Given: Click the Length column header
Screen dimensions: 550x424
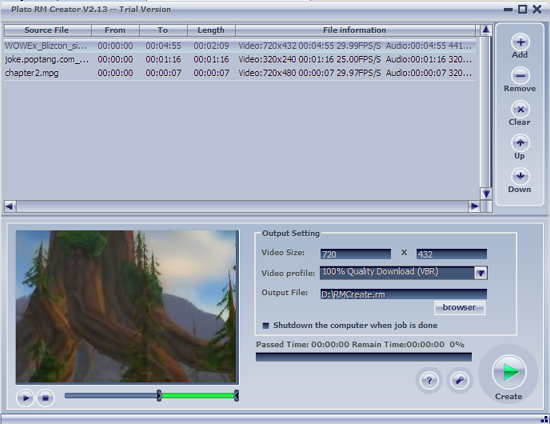Looking at the screenshot, I should [212, 30].
